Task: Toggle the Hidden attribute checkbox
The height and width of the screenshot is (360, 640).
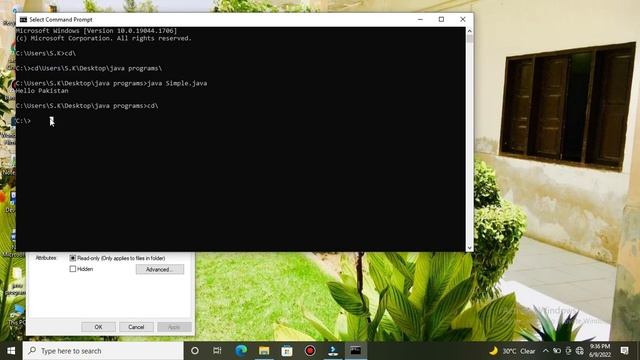Action: (73, 269)
